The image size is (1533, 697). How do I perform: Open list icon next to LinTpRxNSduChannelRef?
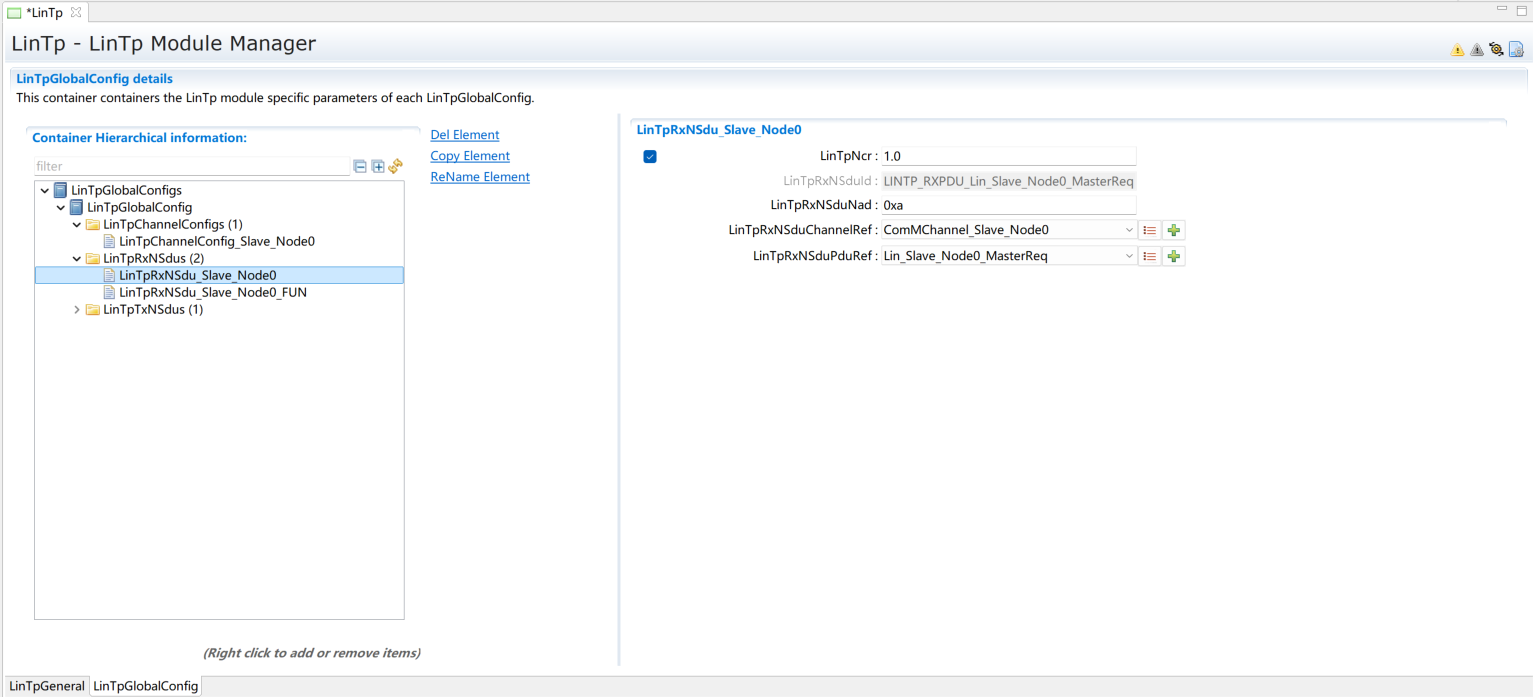coord(1150,230)
